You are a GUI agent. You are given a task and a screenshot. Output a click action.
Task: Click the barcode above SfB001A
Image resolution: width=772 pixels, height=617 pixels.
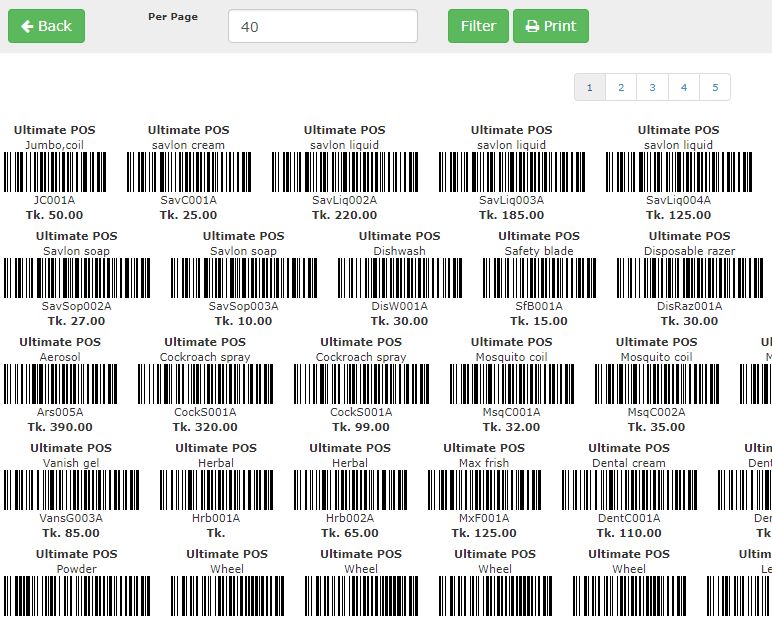(539, 278)
